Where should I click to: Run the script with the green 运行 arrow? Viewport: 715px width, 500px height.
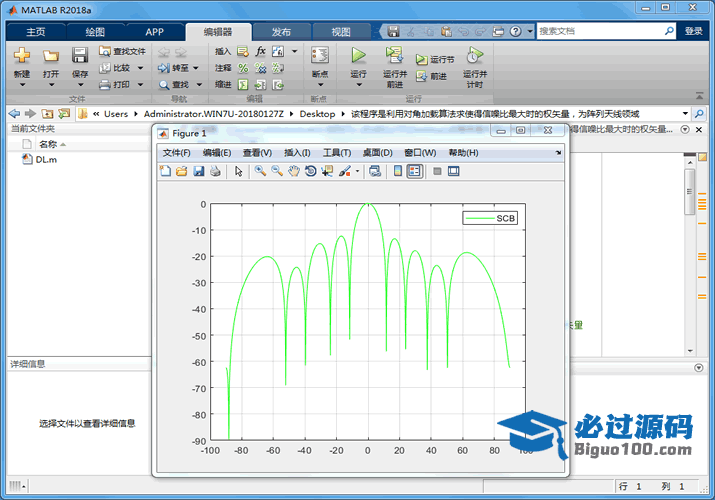(x=358, y=56)
